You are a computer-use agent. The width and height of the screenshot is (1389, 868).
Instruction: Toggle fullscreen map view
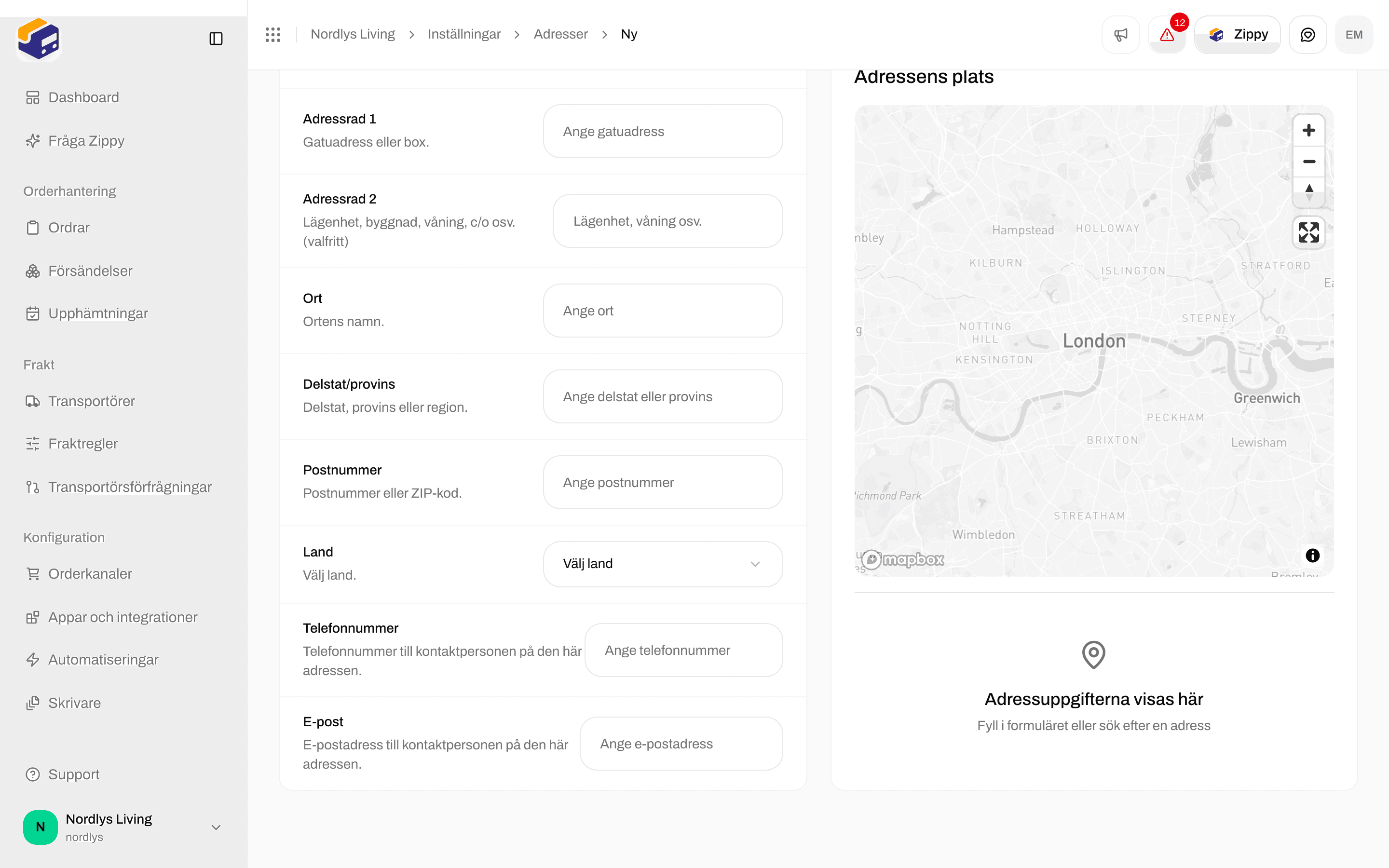1308,232
